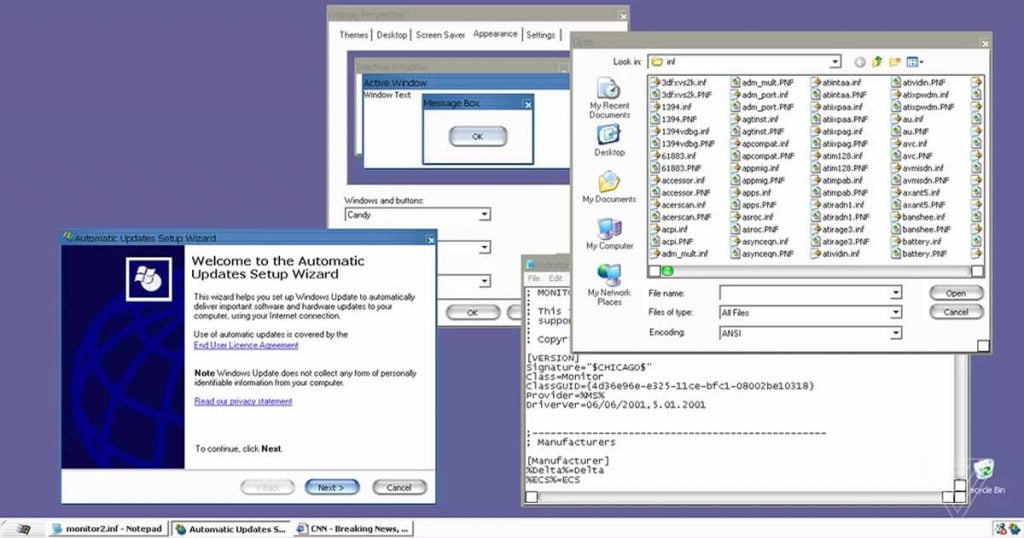Open the Edit menu in Notepad
The width and height of the screenshot is (1024, 538).
[x=556, y=278]
